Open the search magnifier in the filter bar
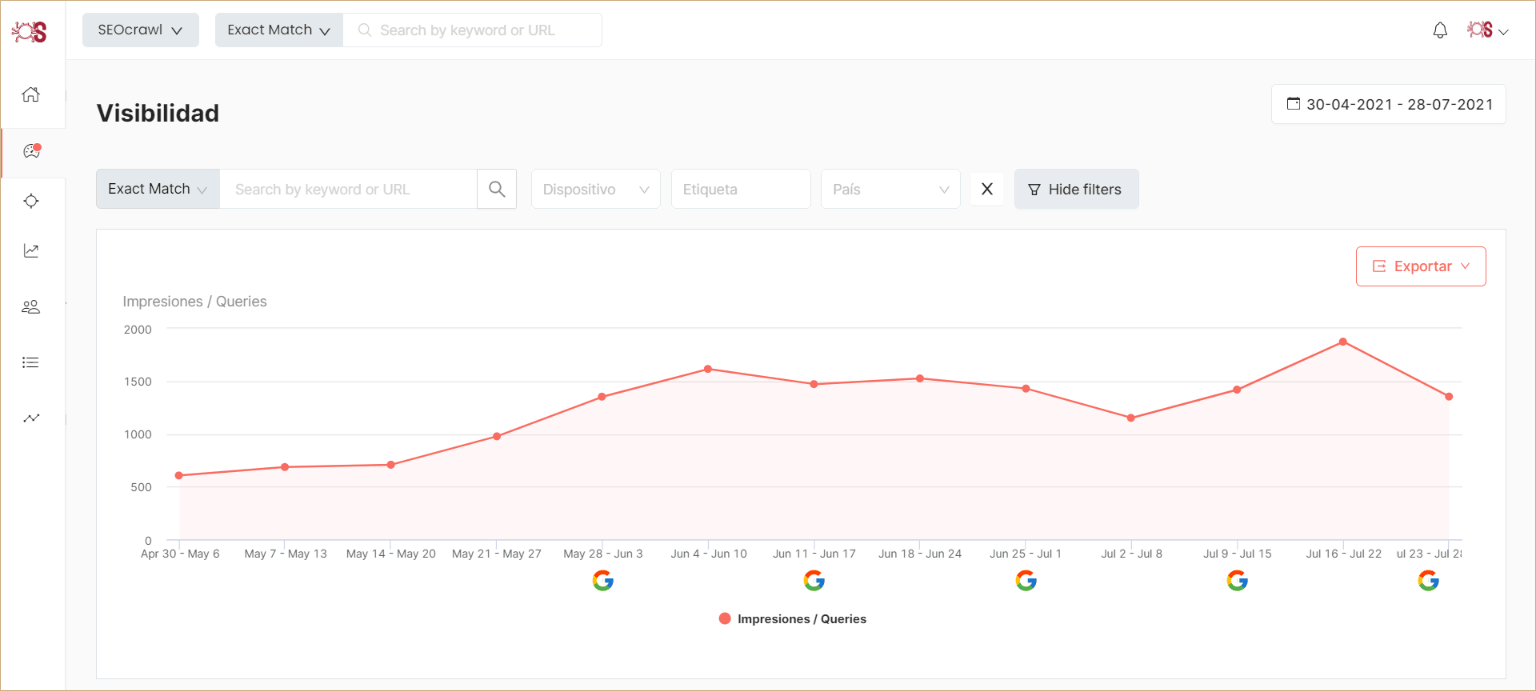This screenshot has height=691, width=1536. coord(497,189)
